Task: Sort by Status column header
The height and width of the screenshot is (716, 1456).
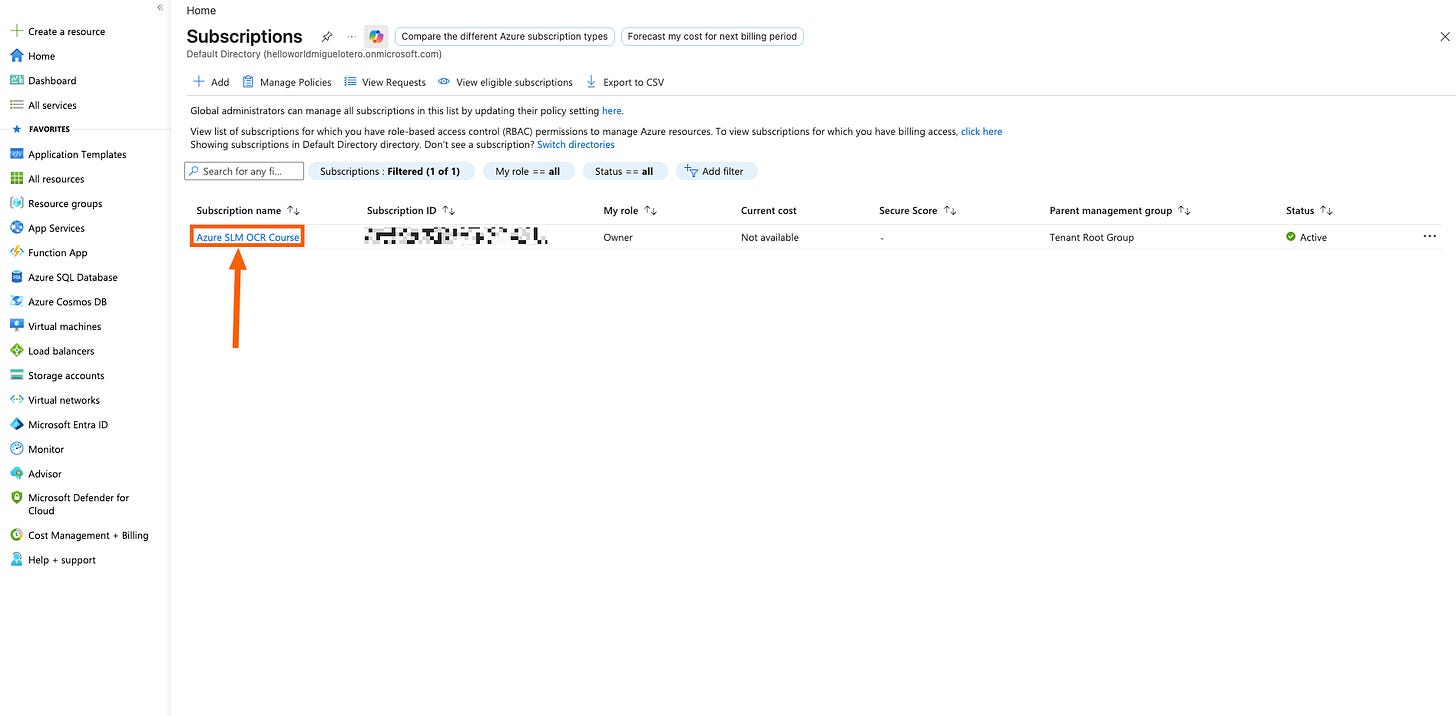Action: coord(1310,210)
